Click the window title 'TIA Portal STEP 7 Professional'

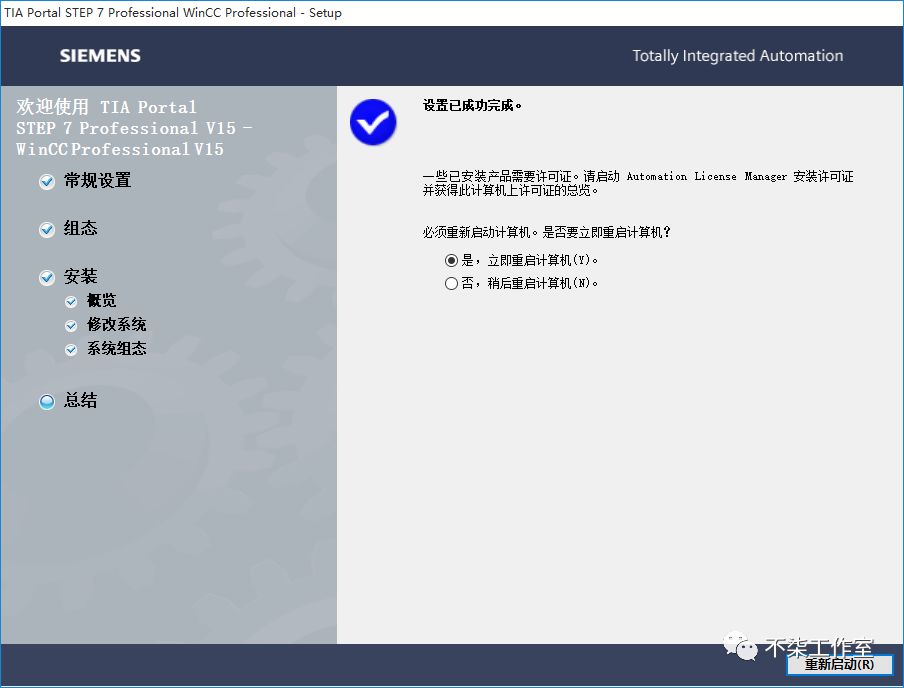[x=173, y=13]
